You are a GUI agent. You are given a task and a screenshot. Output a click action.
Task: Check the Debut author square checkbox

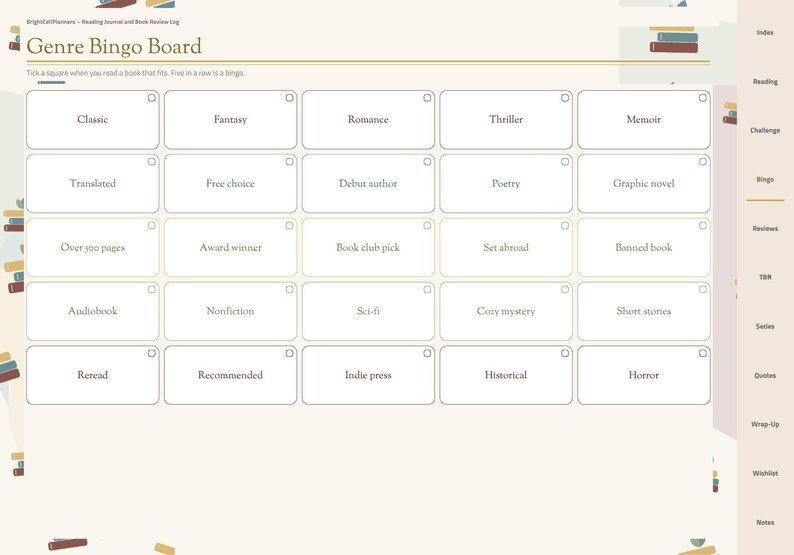pyautogui.click(x=427, y=162)
